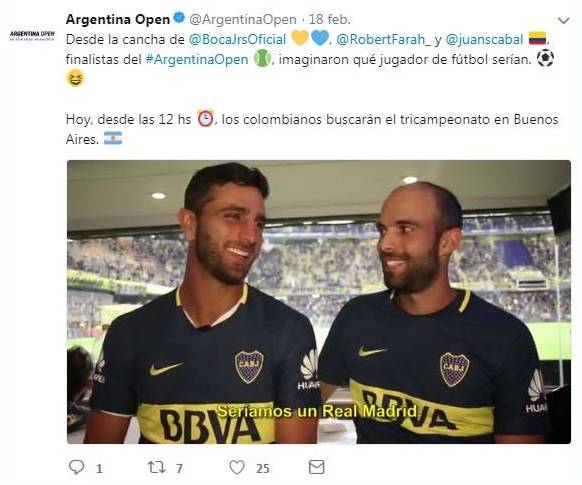Open the @RobertFarah_ profile mention
The image size is (582, 485).
click(384, 39)
